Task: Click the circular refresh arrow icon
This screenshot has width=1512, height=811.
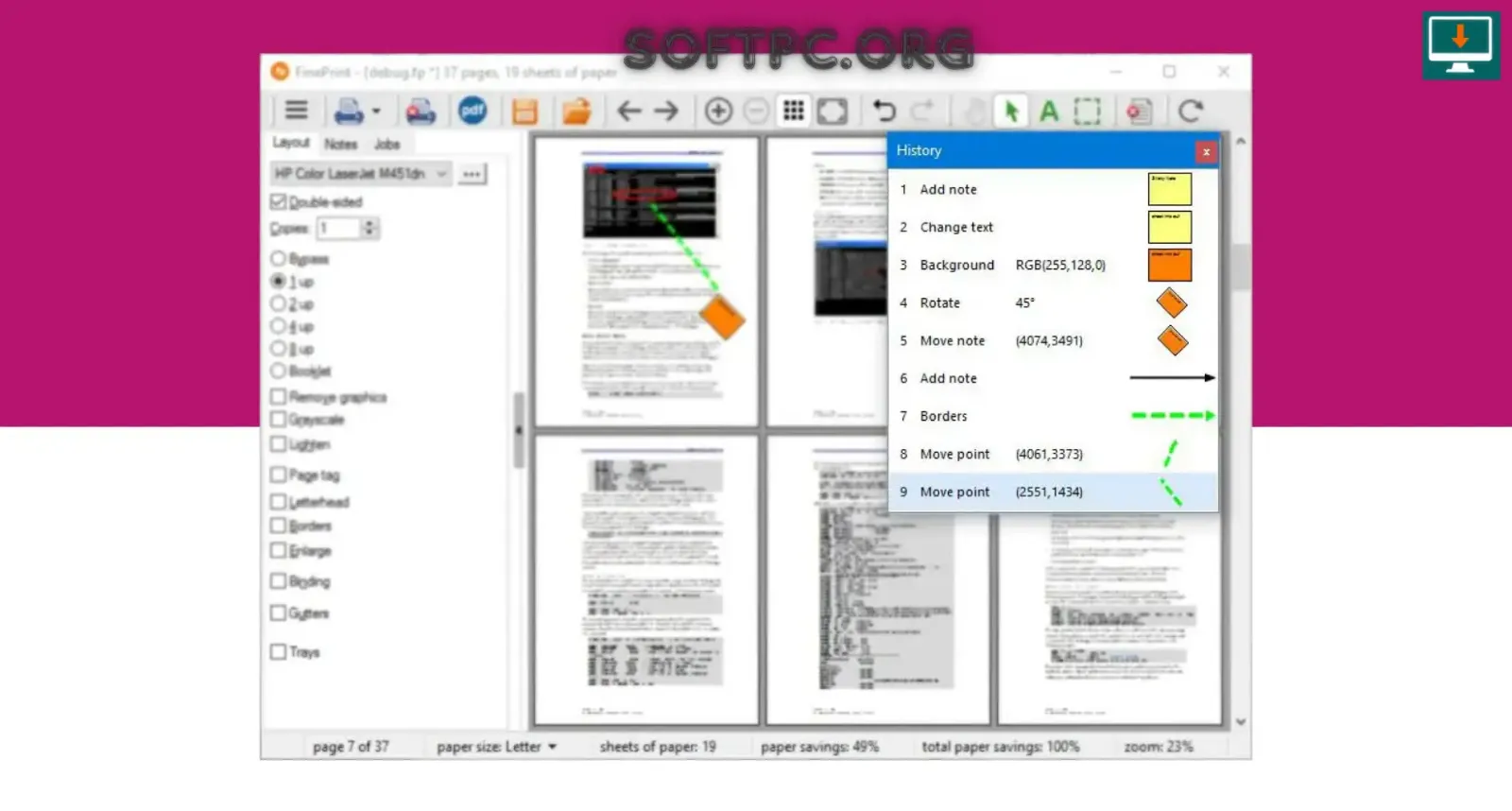Action: (x=1191, y=112)
